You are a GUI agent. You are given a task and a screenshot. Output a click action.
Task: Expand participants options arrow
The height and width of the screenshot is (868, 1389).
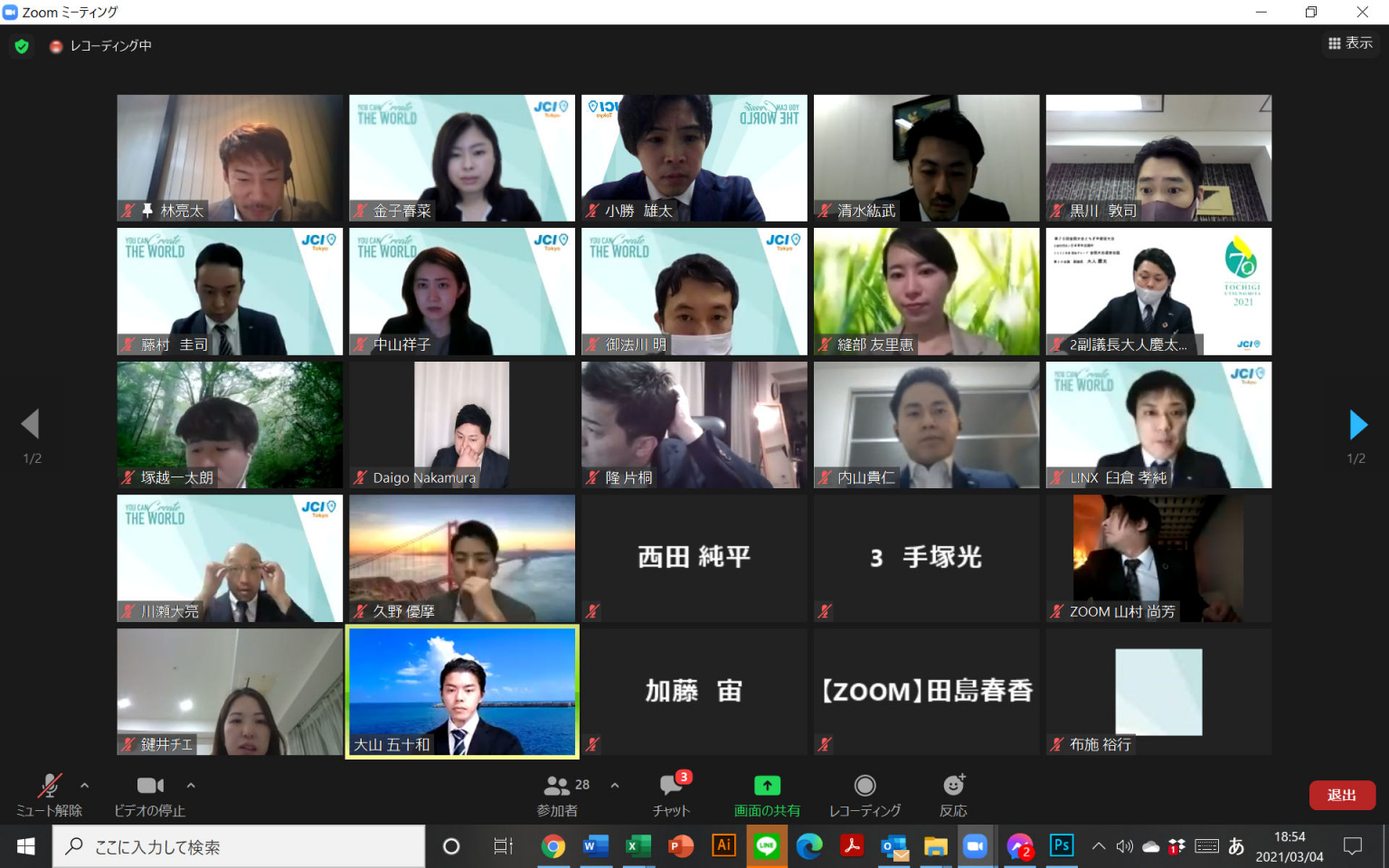pos(615,786)
